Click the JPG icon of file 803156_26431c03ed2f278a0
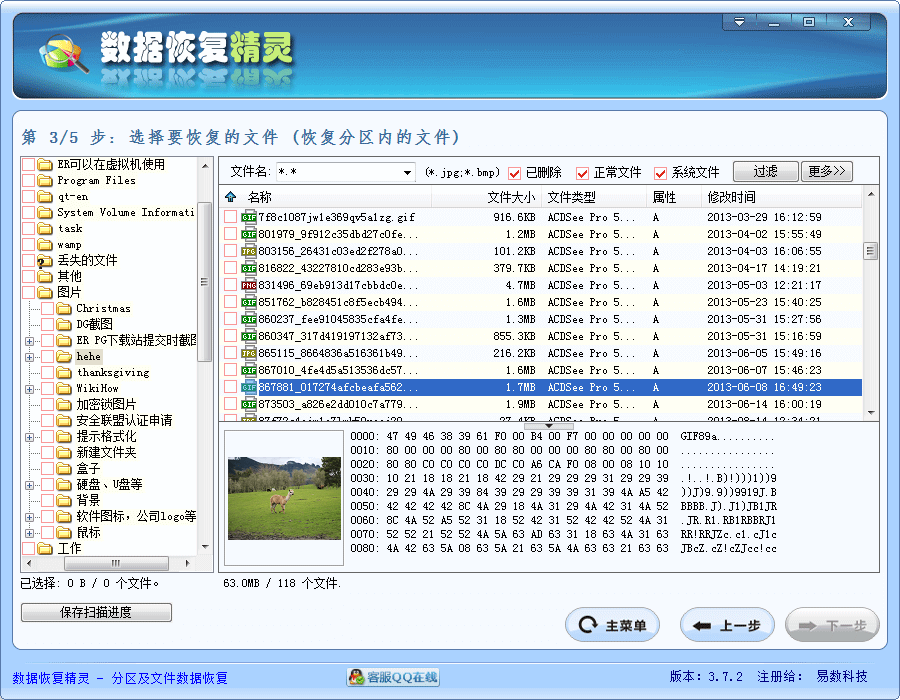This screenshot has height=700, width=900. click(x=249, y=251)
